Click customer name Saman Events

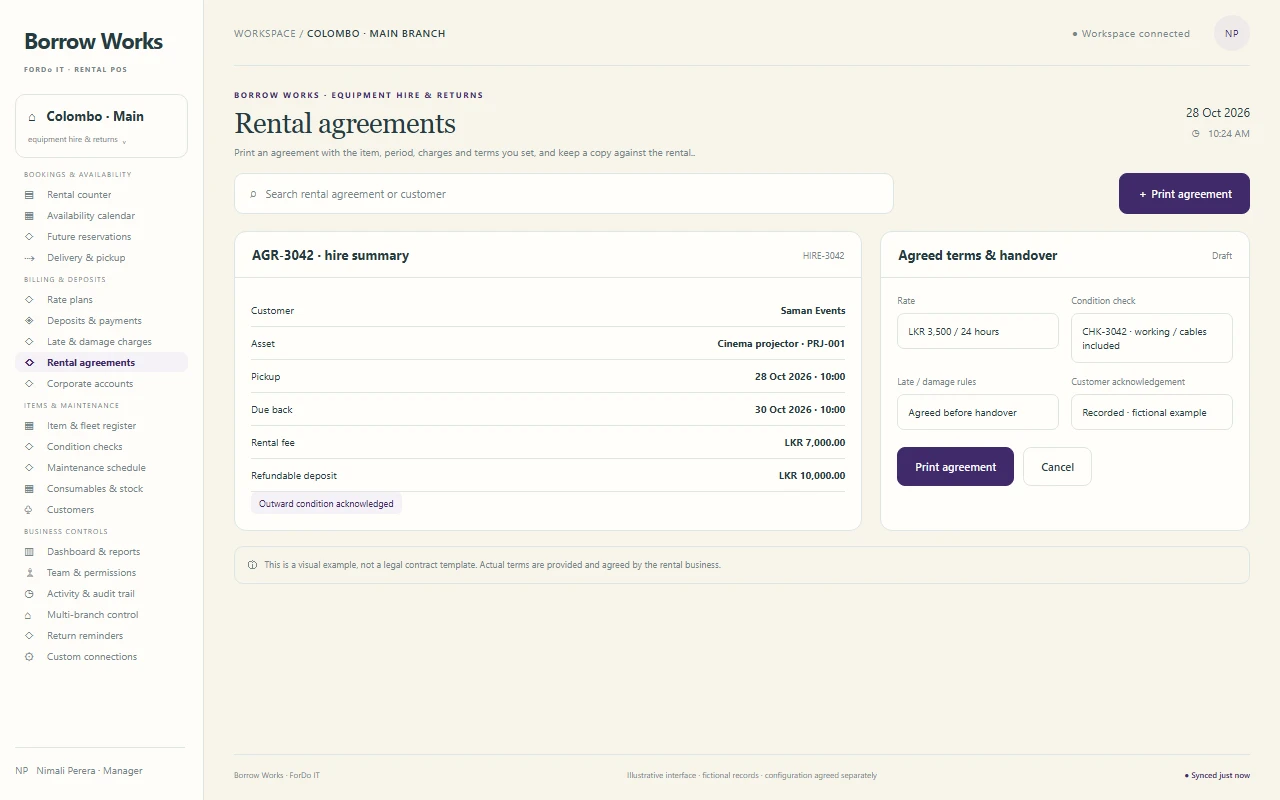(813, 311)
